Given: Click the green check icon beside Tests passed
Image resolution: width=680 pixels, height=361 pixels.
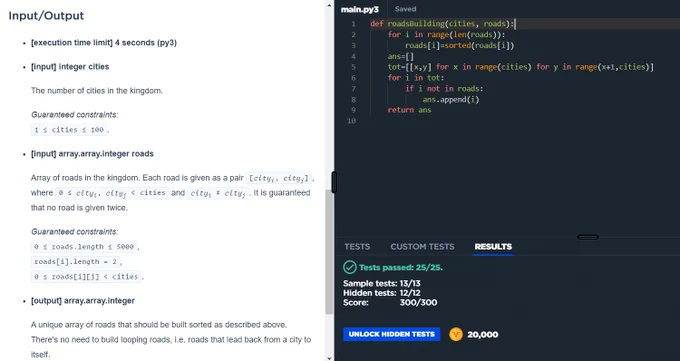Looking at the screenshot, I should point(350,267).
